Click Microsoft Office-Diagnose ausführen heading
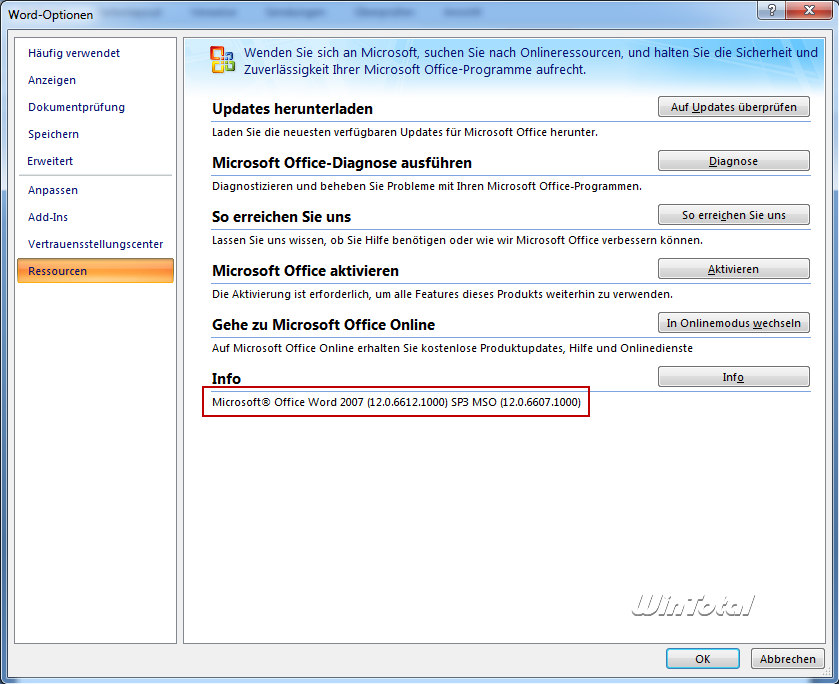Viewport: 839px width, 684px height. point(342,163)
